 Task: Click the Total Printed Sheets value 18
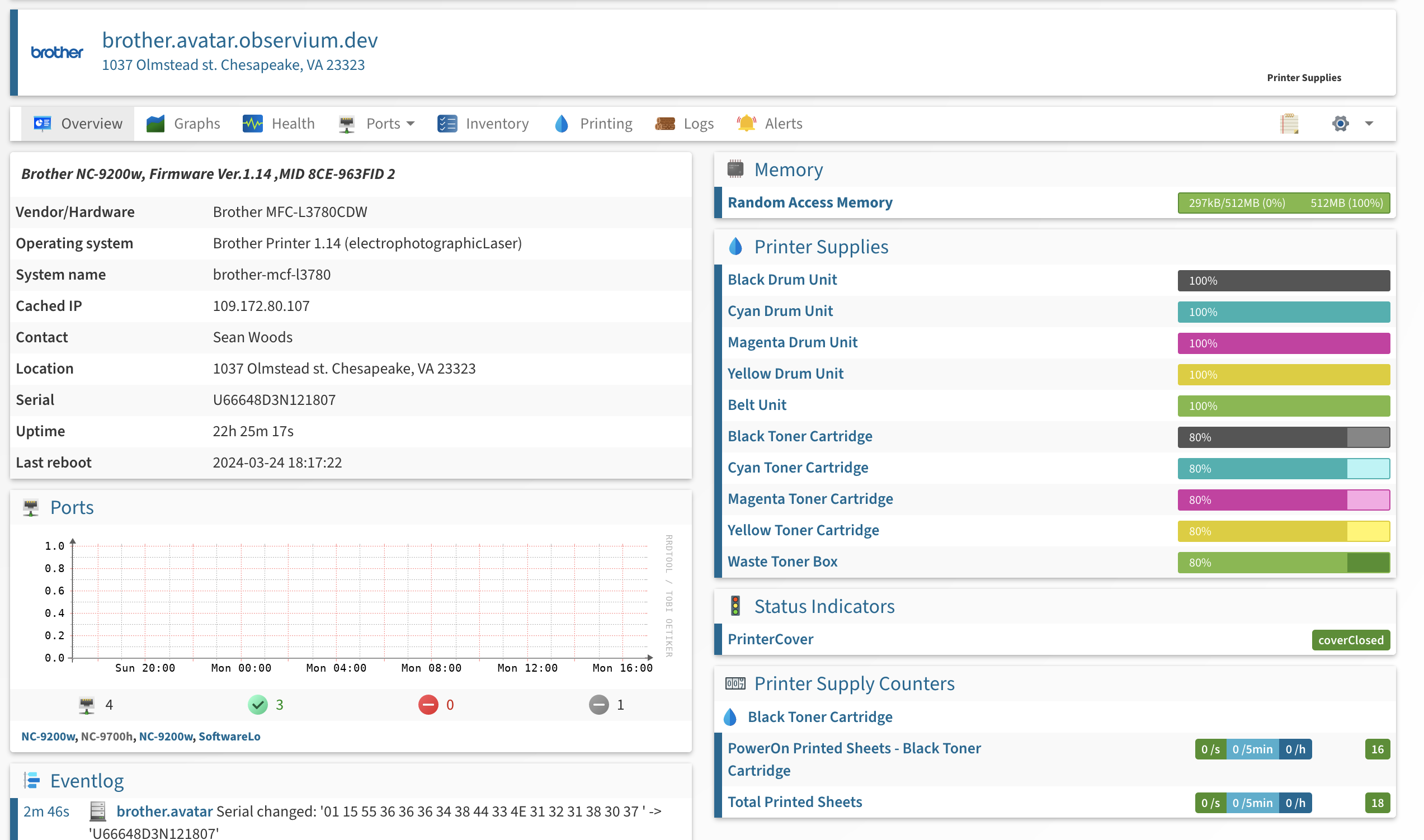point(1377,803)
